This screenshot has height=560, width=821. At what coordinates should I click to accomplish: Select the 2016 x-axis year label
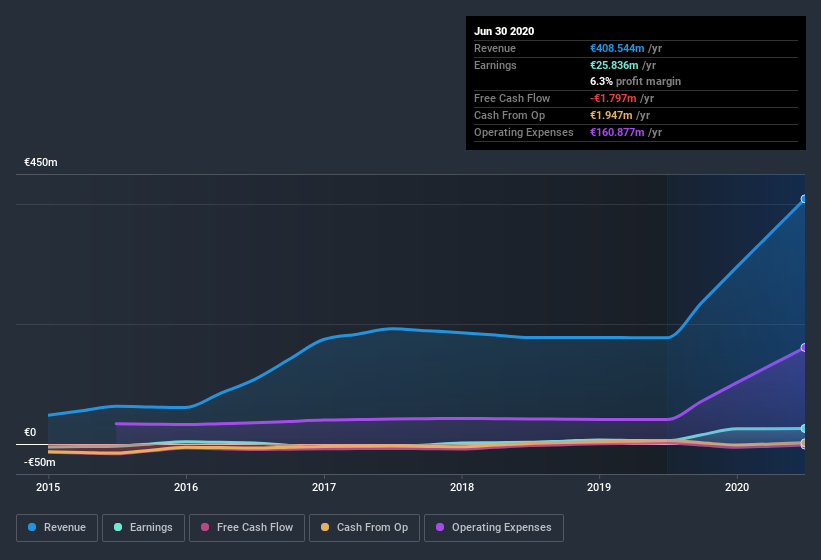[186, 488]
